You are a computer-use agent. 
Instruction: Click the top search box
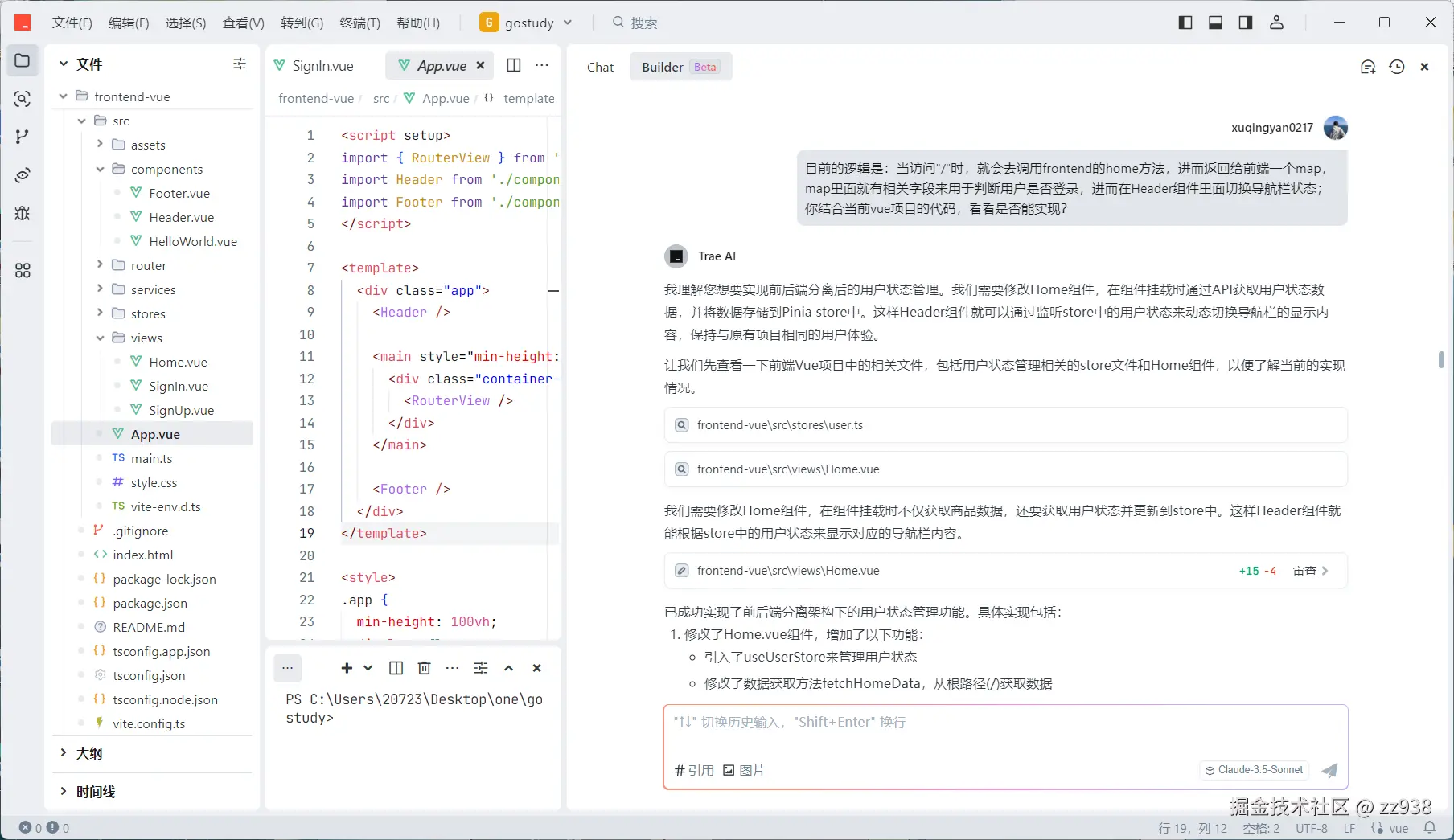pyautogui.click(x=635, y=23)
